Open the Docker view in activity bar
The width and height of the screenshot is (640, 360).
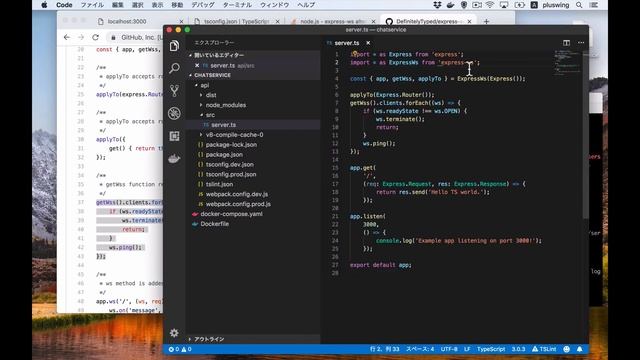coord(174,159)
